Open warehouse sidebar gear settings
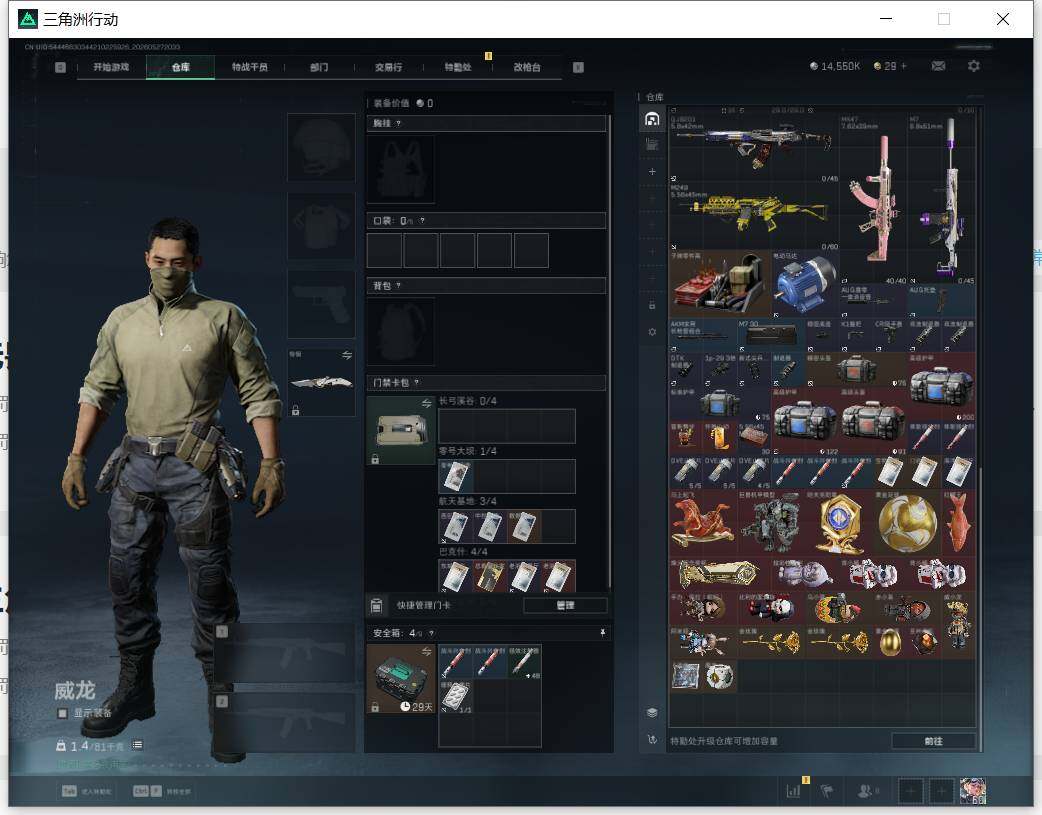This screenshot has width=1042, height=815. 652,332
